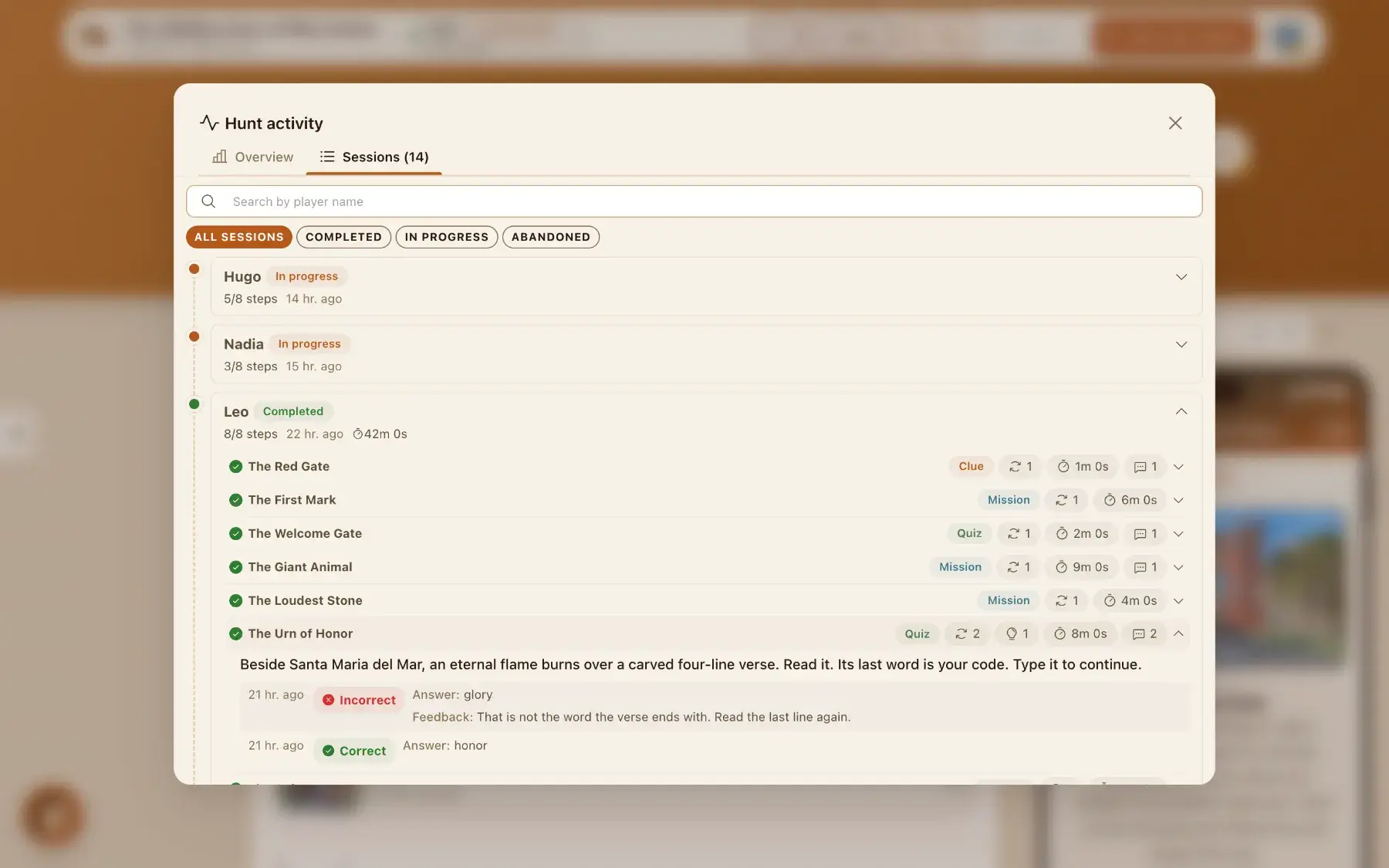The image size is (1389, 868).
Task: Click the magnifier search icon
Action: (208, 201)
